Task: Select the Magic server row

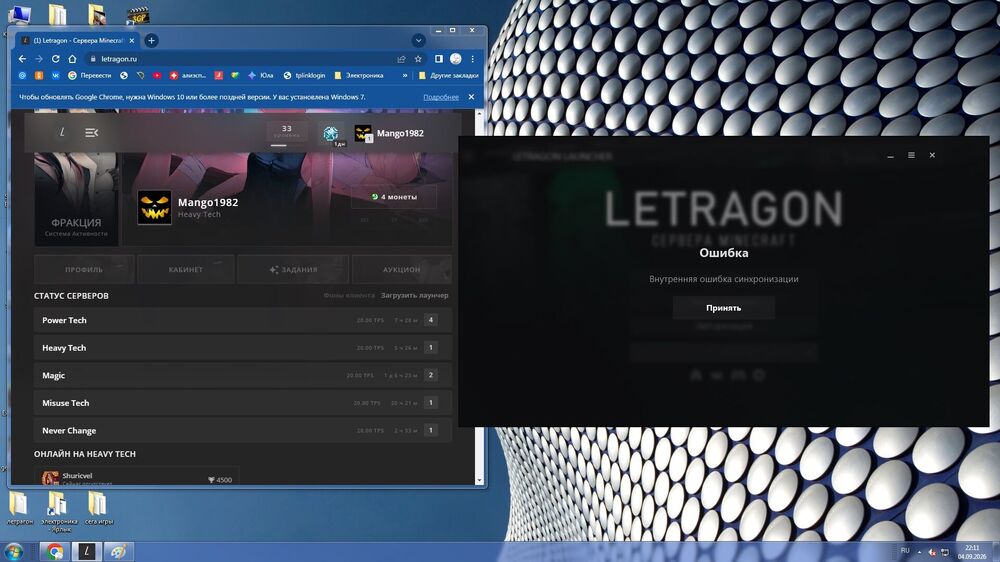Action: pos(242,375)
